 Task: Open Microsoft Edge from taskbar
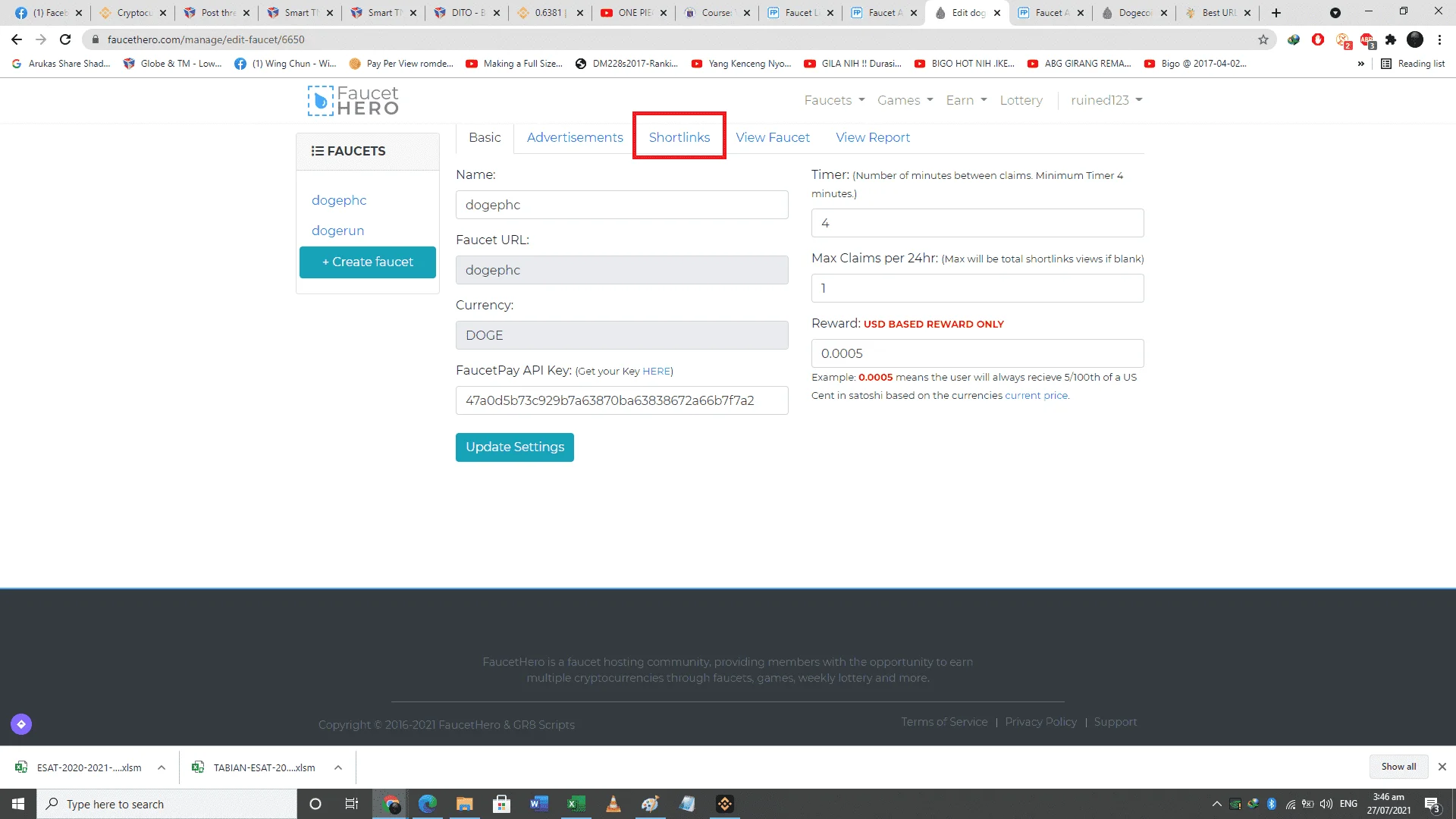tap(428, 804)
